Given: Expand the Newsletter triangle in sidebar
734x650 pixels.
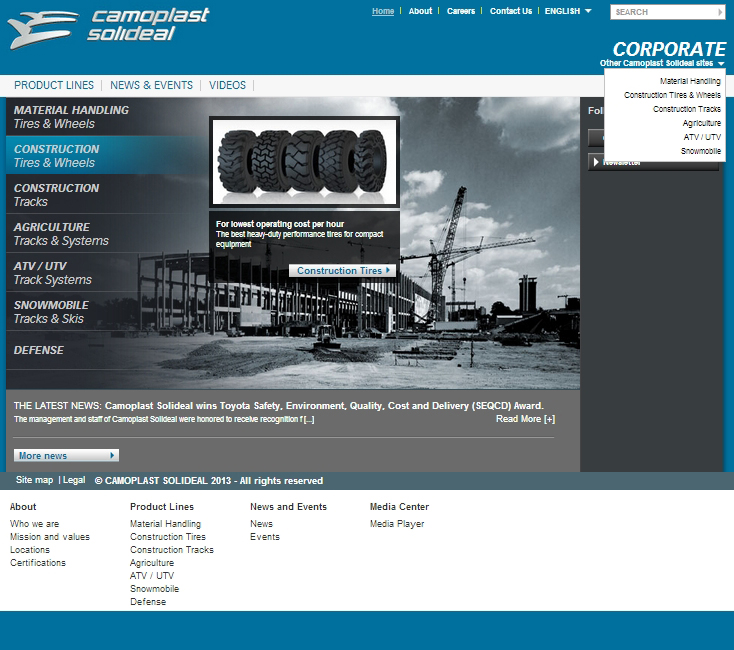Looking at the screenshot, I should click(x=596, y=162).
